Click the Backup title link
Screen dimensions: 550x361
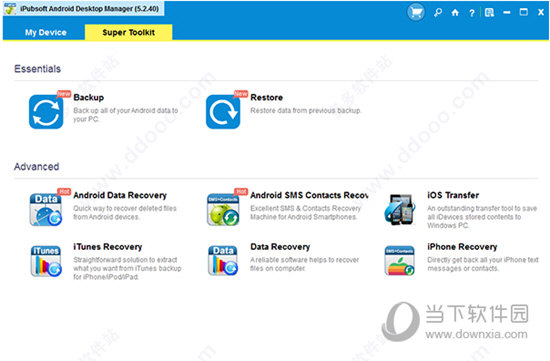[x=89, y=98]
